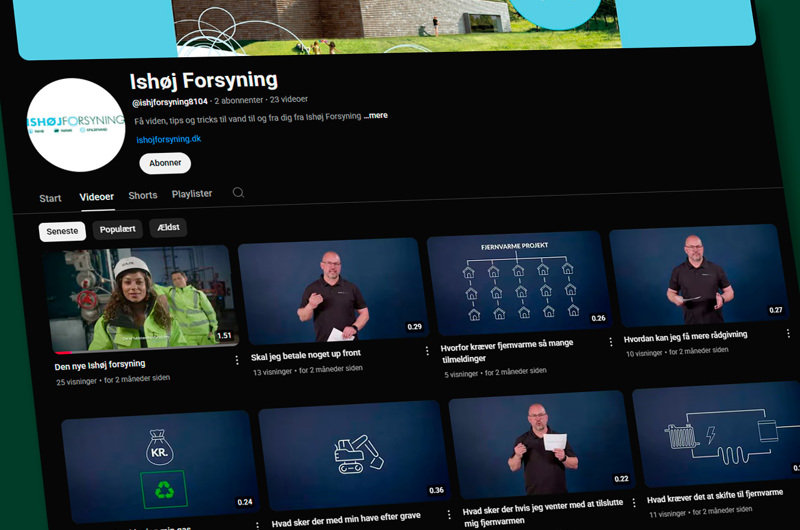Open the ishojforsyning.dk website link

coord(168,139)
